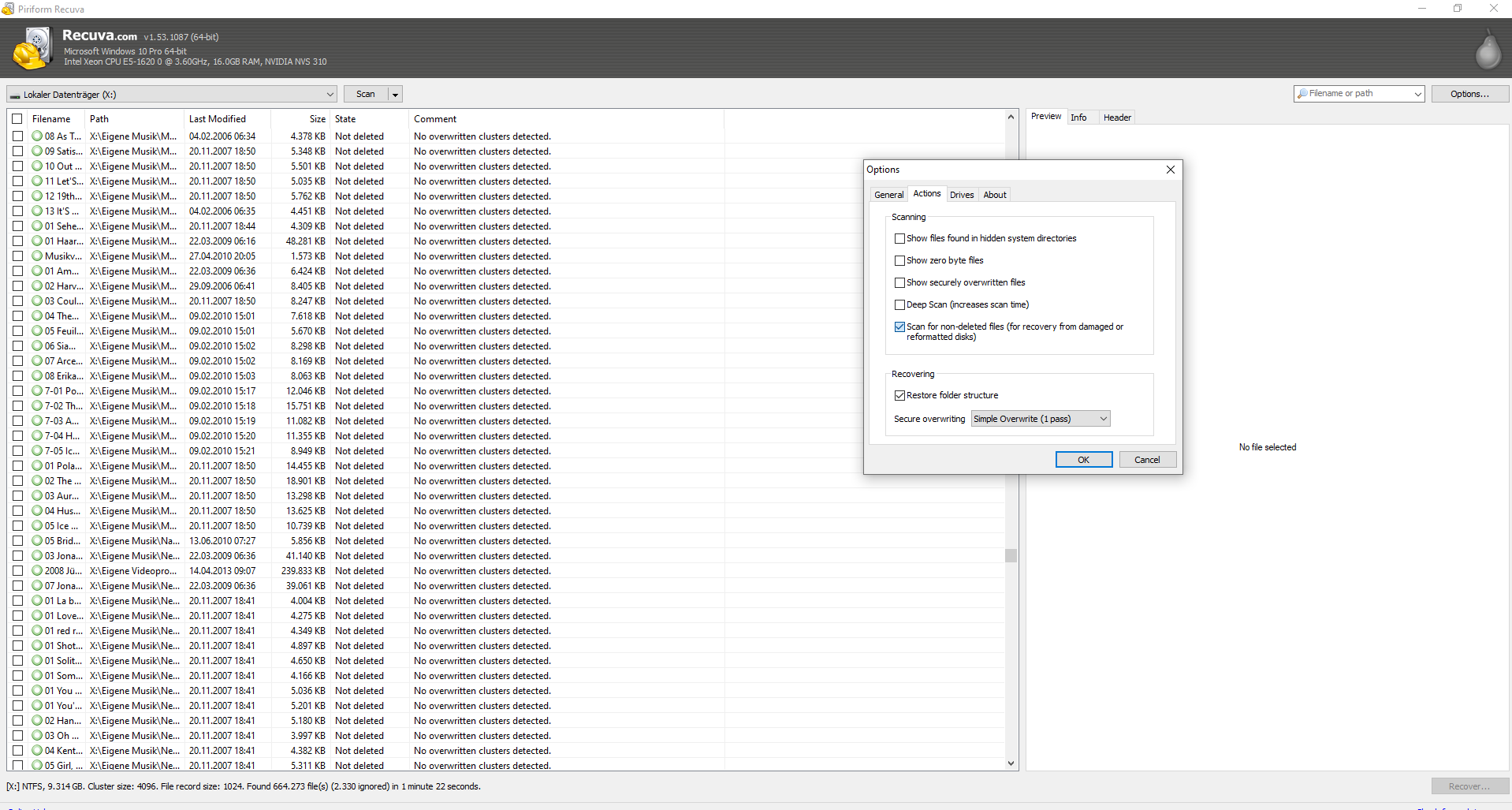Click the 27.04.2010 20:05 date cell
The image size is (1512, 810).
pos(222,256)
